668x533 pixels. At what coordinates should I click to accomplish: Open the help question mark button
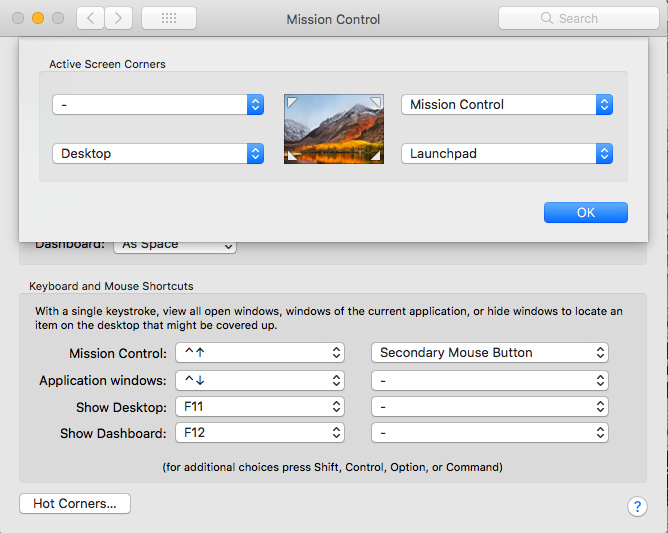637,506
